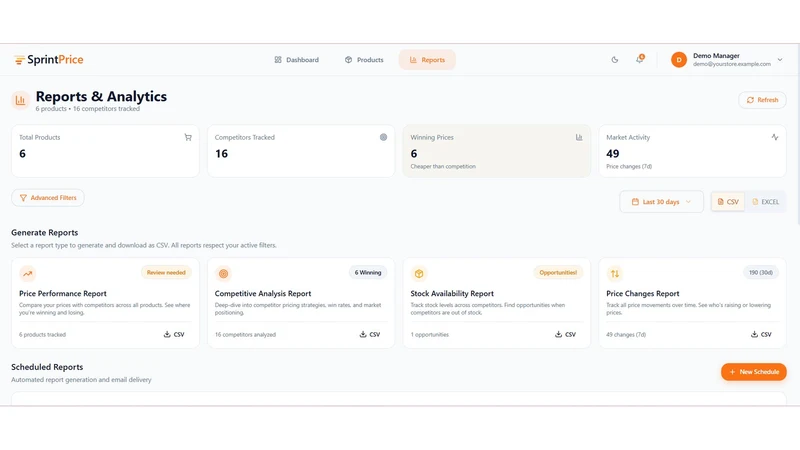This screenshot has width=800, height=450.
Task: Click the Price Performance Report title
Action: (x=63, y=294)
